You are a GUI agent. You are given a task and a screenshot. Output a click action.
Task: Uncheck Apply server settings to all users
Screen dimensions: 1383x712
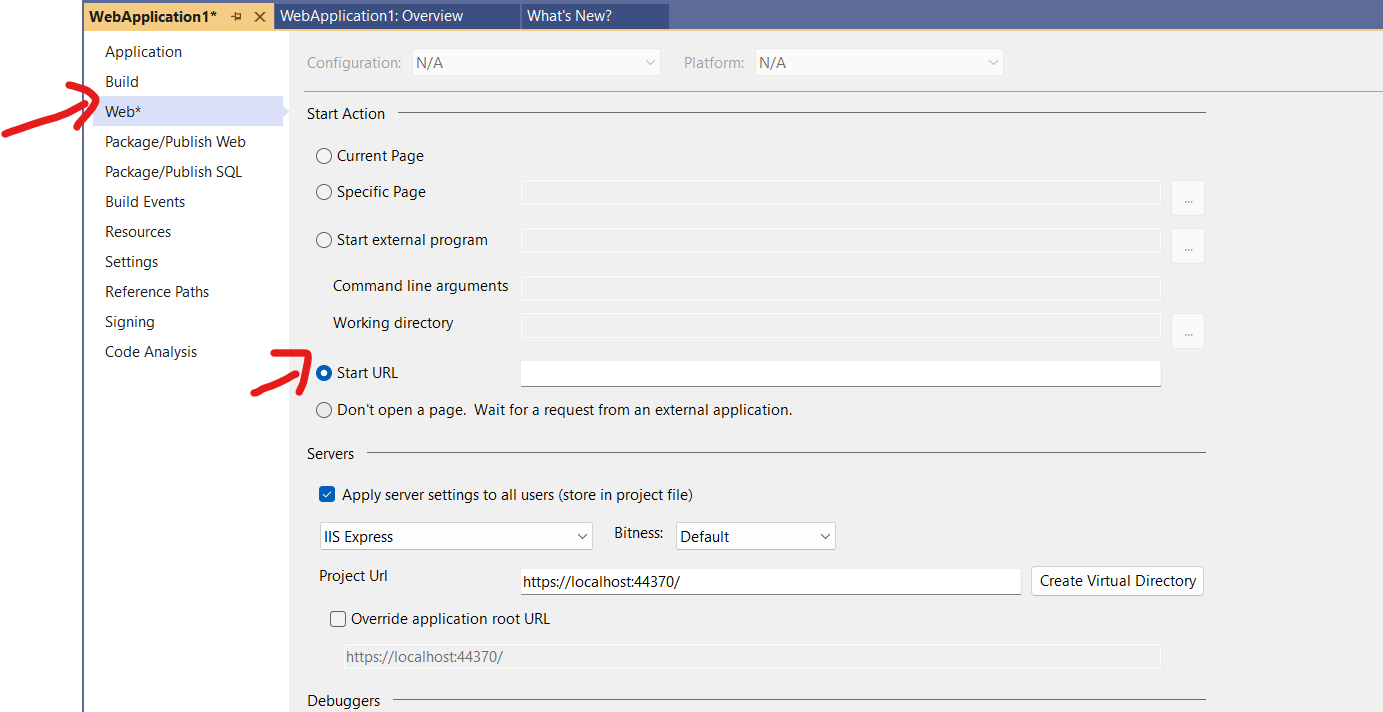(x=327, y=494)
